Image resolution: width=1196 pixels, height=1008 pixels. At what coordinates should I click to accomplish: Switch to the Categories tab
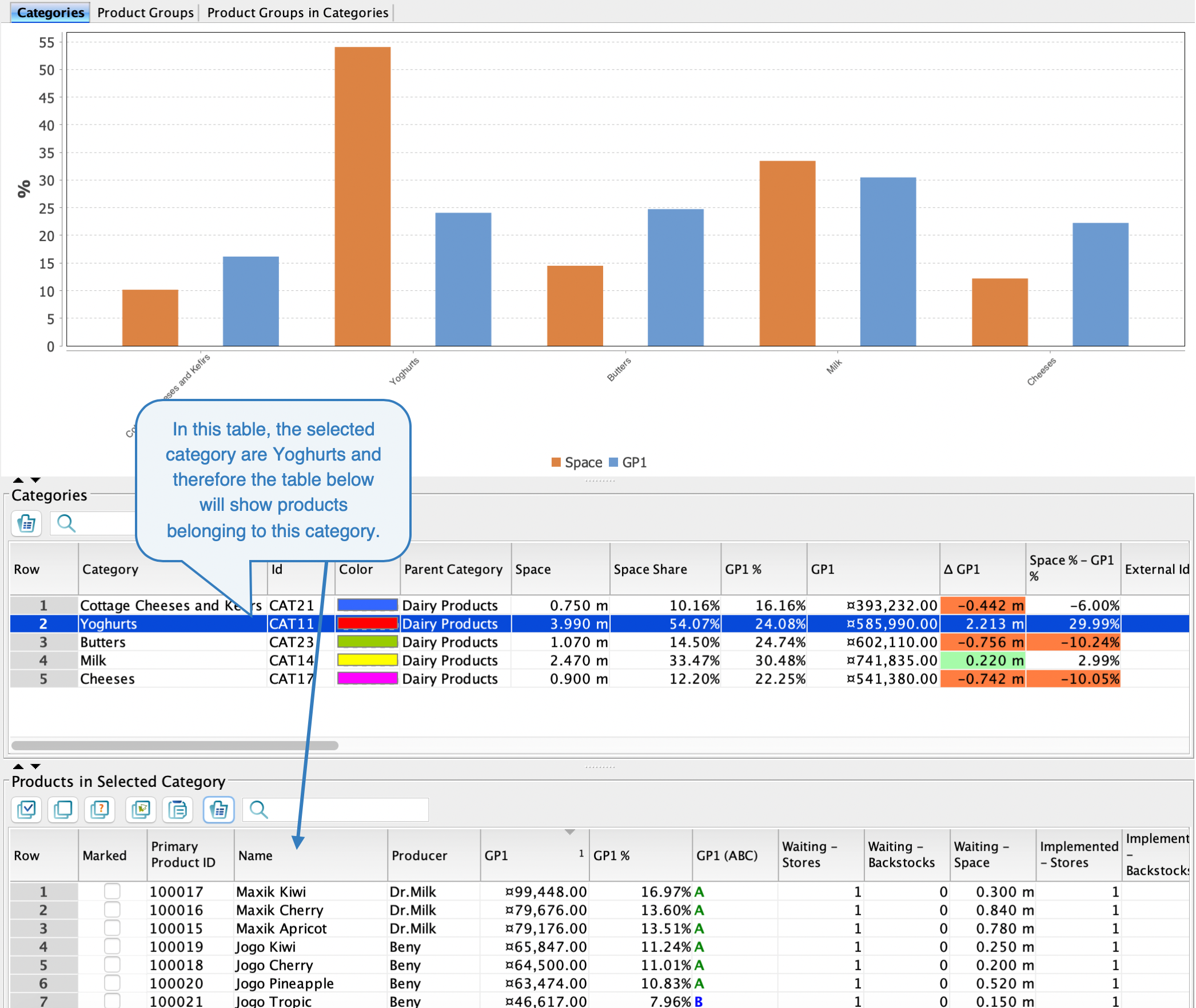(x=50, y=13)
